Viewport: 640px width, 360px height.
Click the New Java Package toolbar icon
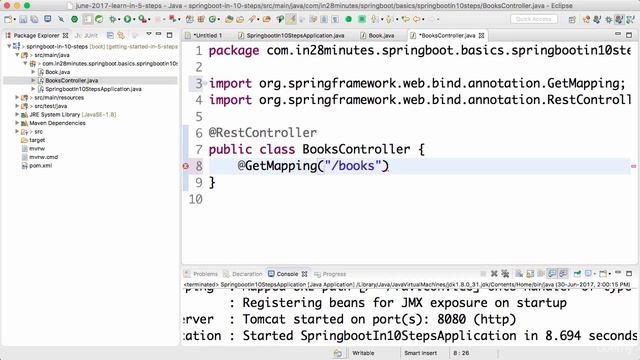201,19
